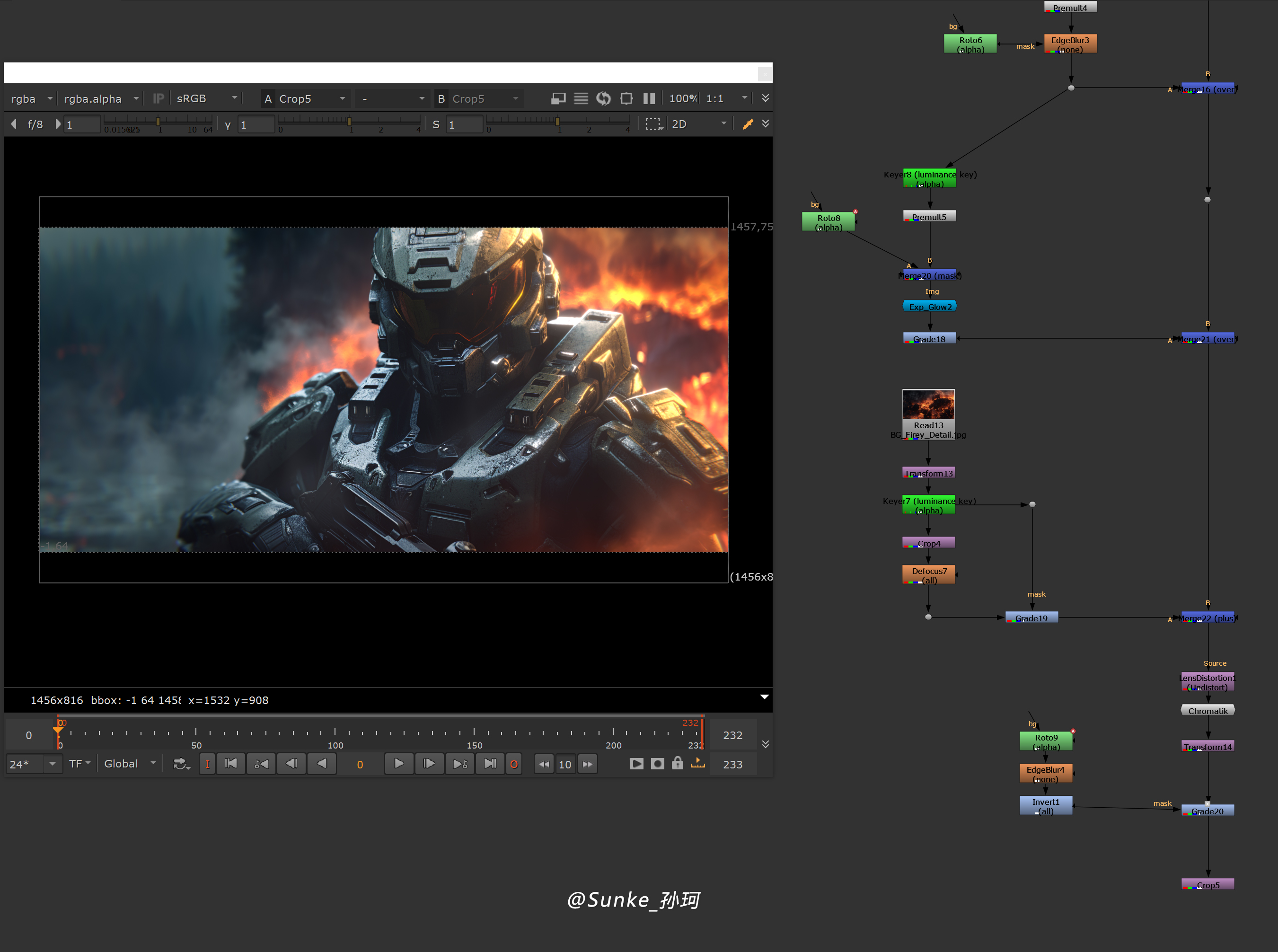Screen dimensions: 1278x952
Task: Click the clipping warning icon in viewer toolbar
Action: pyautogui.click(x=558, y=98)
